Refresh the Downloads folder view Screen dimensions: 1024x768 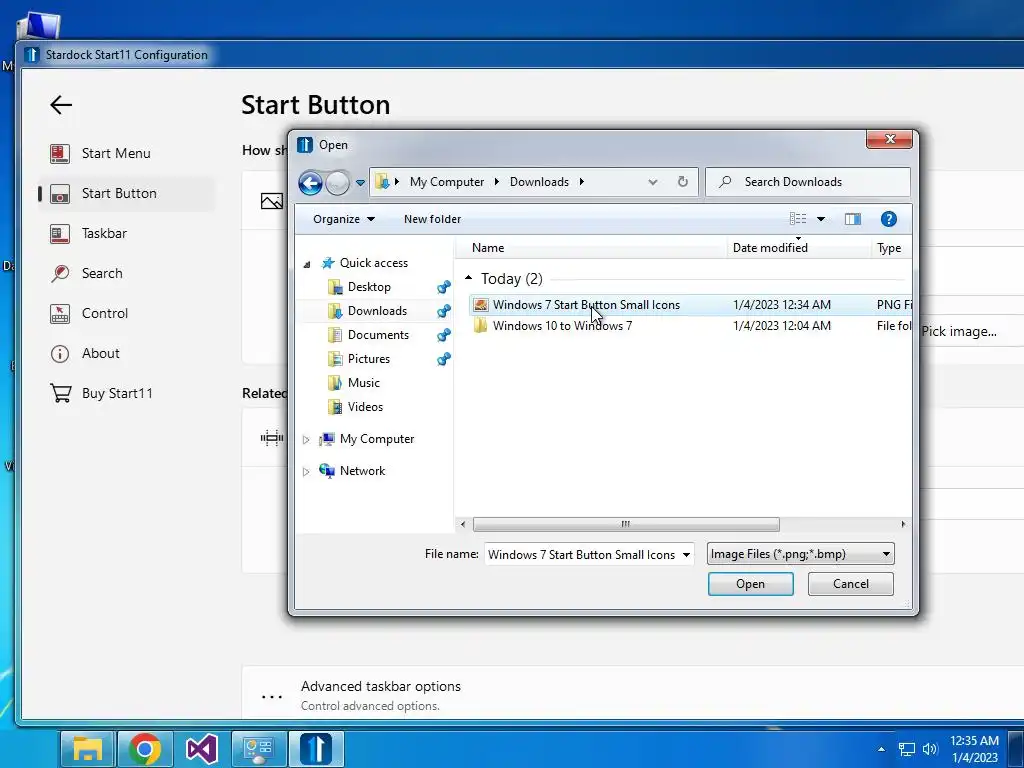click(682, 182)
